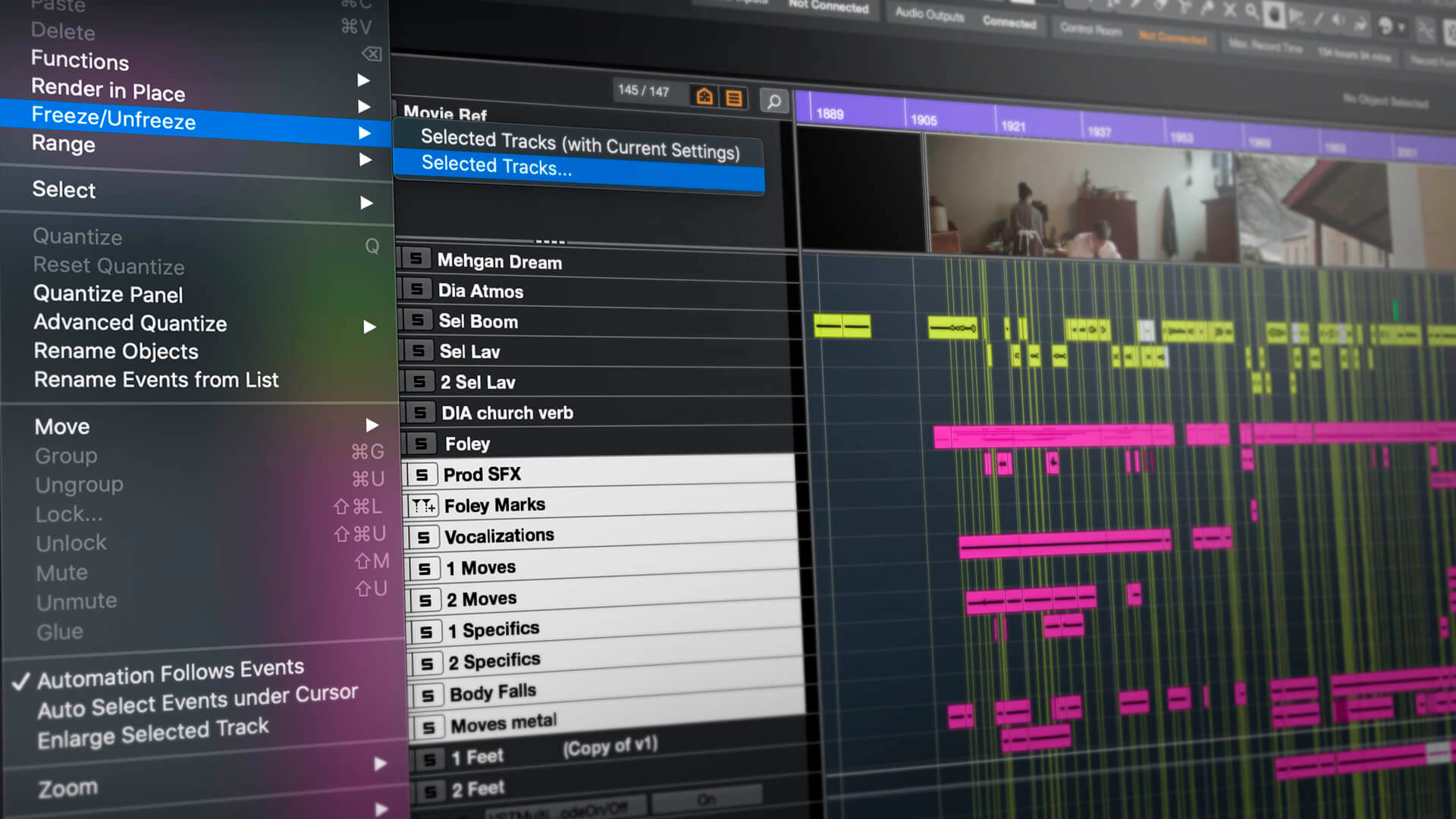Screen dimensions: 1456x819
Task: Click the orange track filter house icon
Action: coord(704,96)
